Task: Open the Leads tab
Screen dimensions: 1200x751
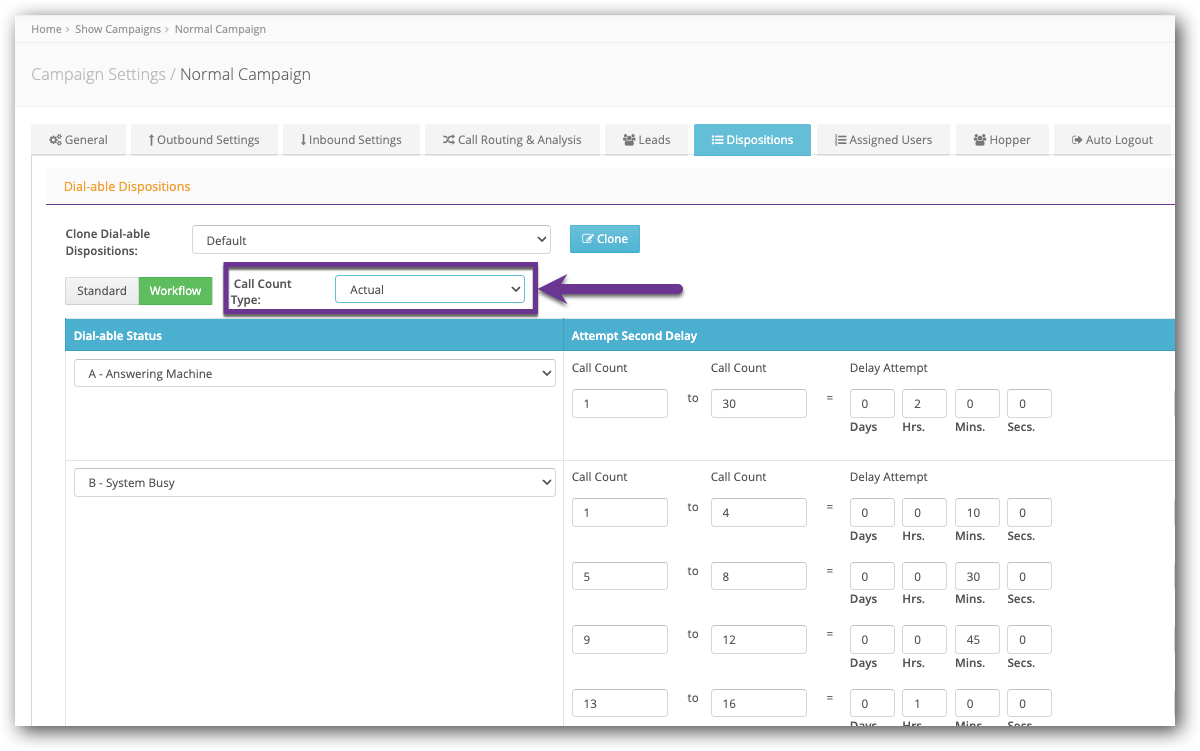Action: click(645, 140)
